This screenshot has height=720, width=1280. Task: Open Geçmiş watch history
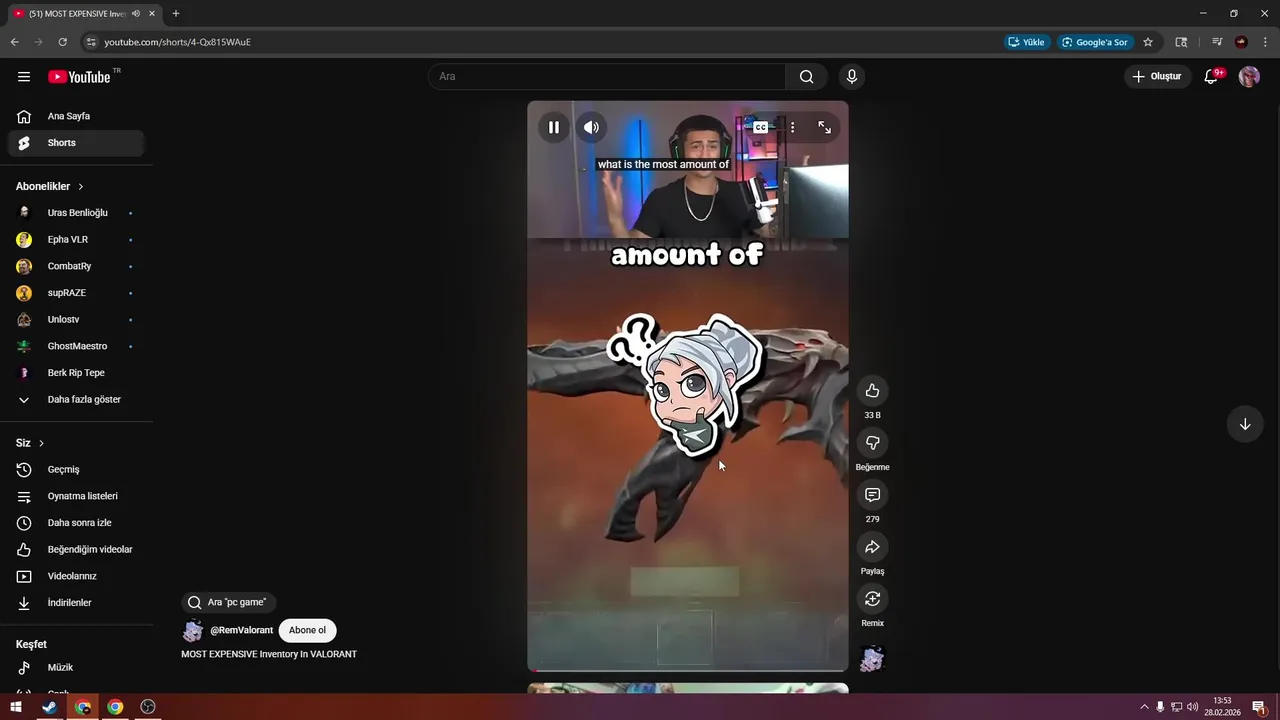coord(76,469)
